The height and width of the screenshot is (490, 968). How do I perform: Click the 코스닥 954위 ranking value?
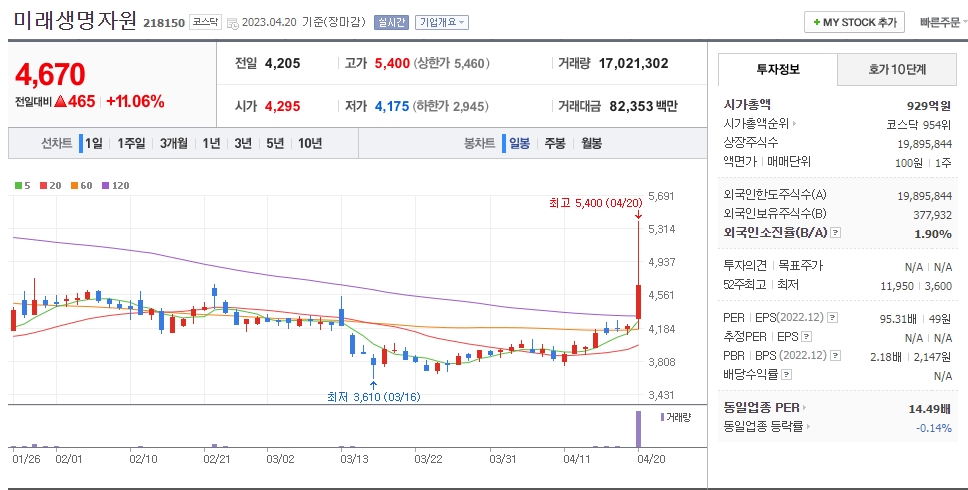[x=919, y=125]
